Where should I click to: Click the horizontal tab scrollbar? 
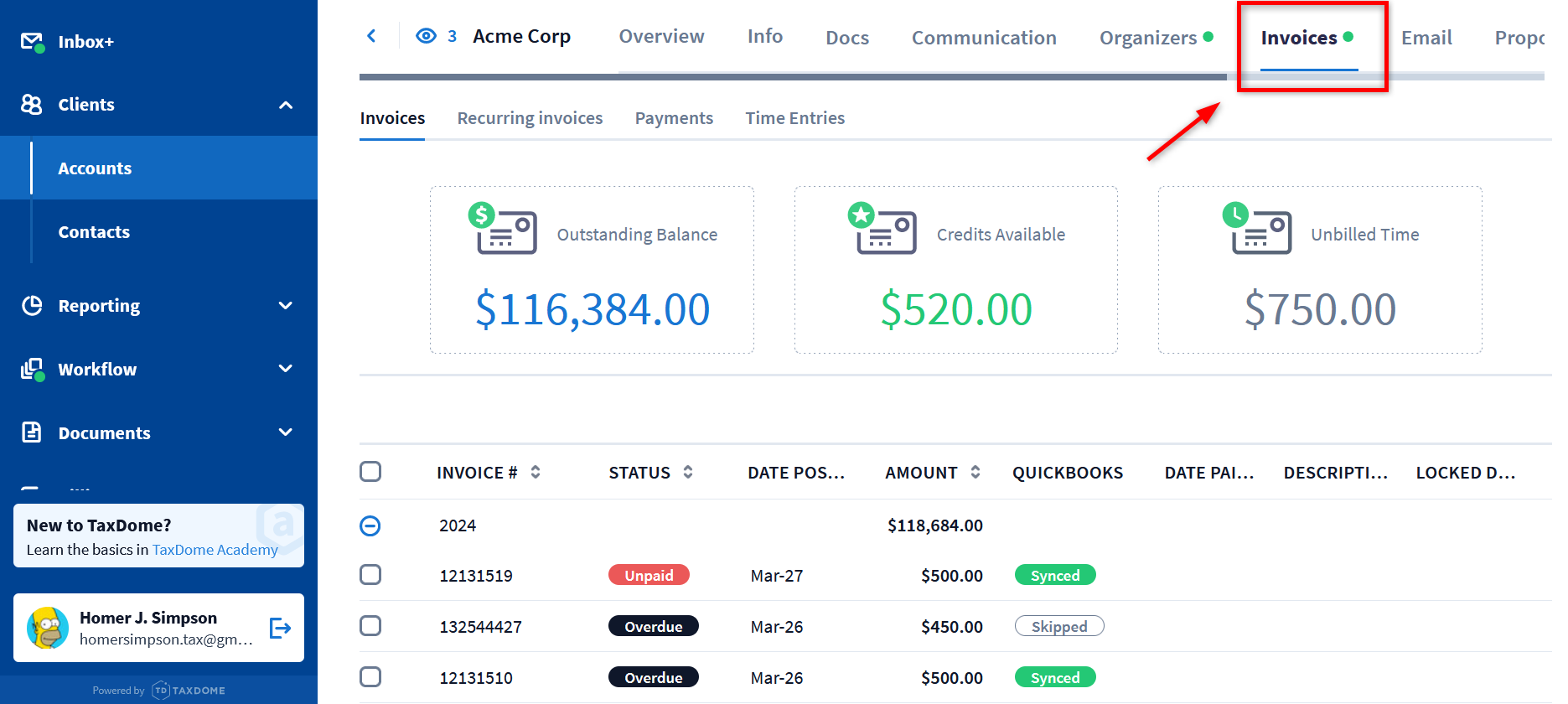[x=793, y=77]
